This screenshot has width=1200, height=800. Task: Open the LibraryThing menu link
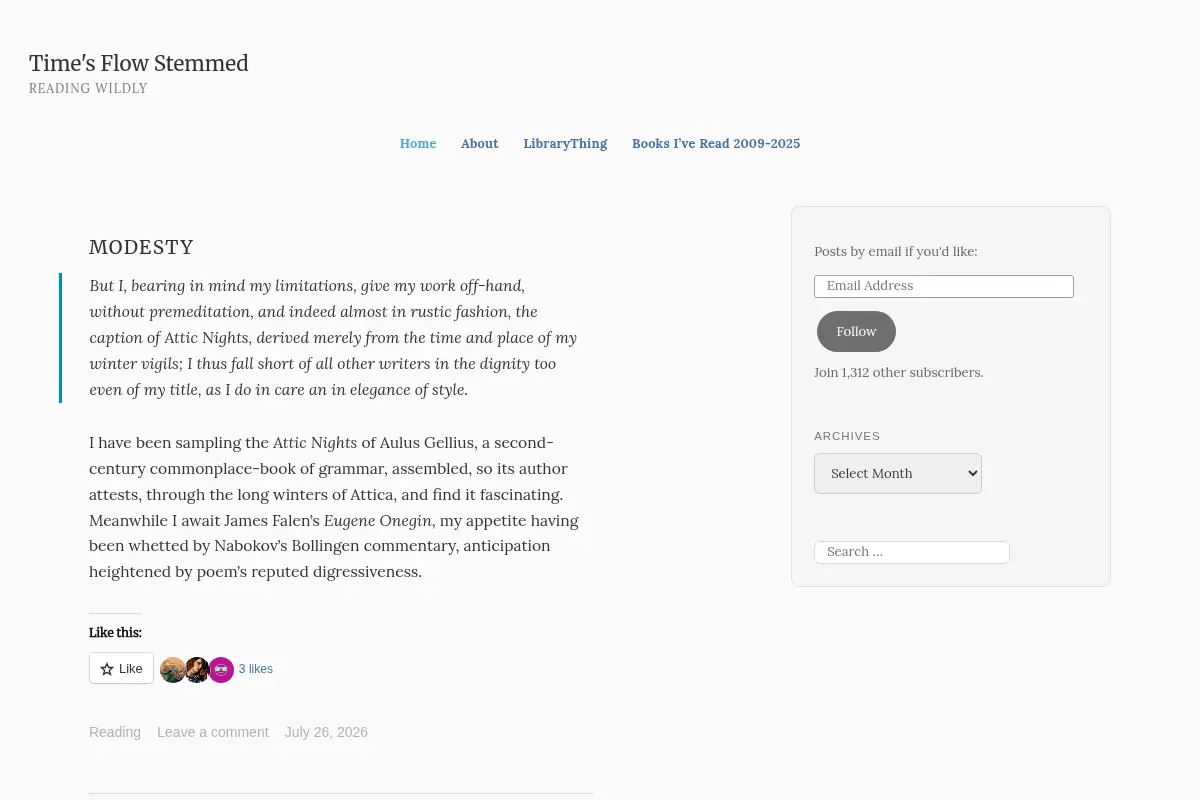pos(565,143)
